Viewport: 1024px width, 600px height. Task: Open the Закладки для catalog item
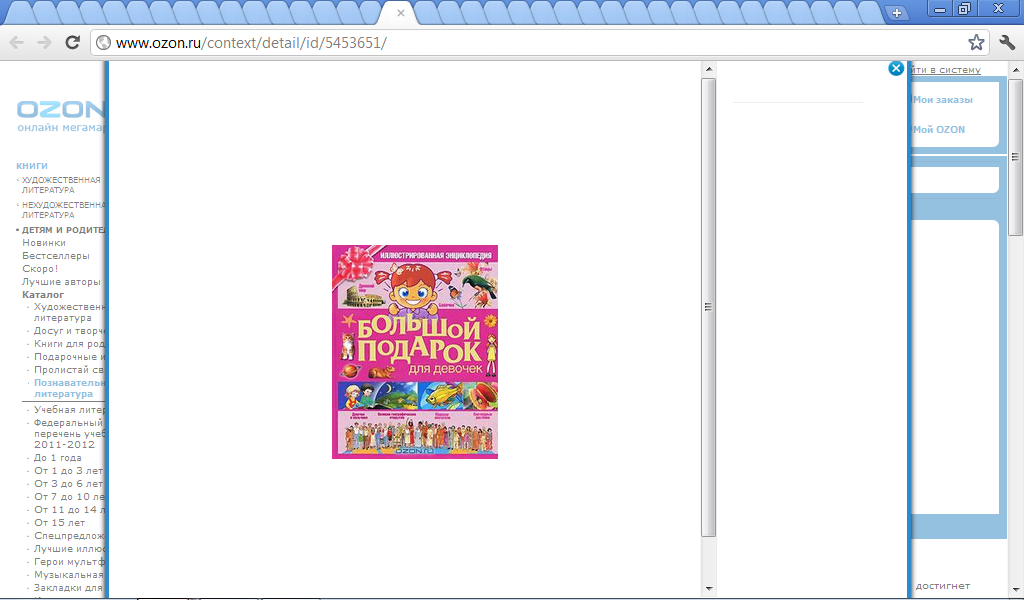point(69,588)
